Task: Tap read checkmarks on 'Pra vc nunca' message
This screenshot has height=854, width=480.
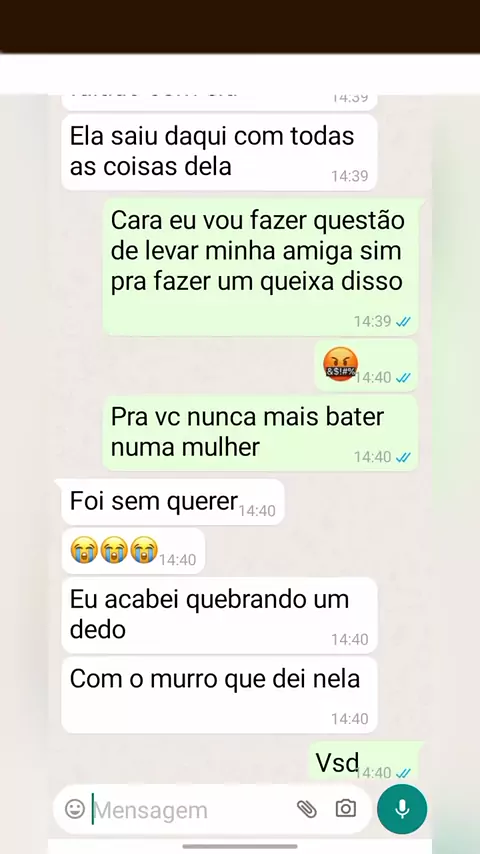Action: tap(403, 458)
